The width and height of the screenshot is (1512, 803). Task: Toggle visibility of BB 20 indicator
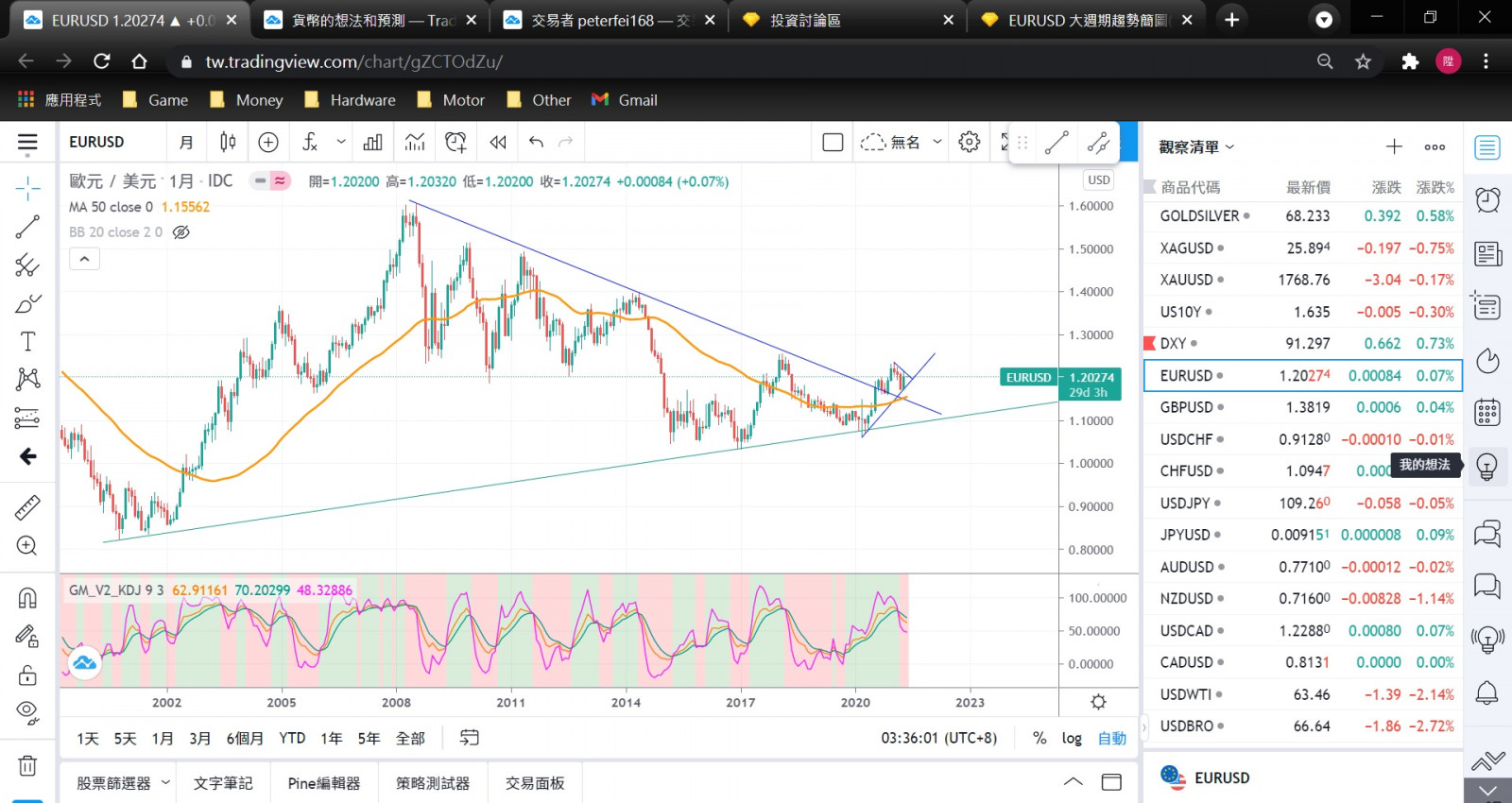click(x=181, y=232)
